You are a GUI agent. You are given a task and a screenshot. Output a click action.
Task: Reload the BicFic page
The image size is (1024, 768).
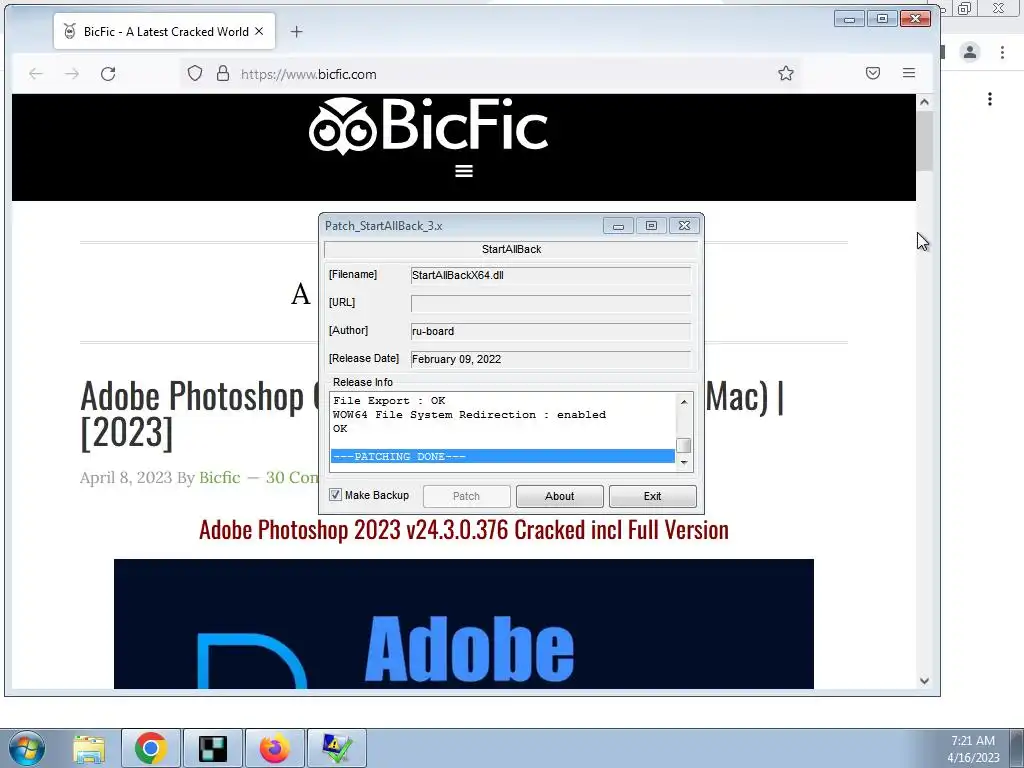(x=108, y=74)
